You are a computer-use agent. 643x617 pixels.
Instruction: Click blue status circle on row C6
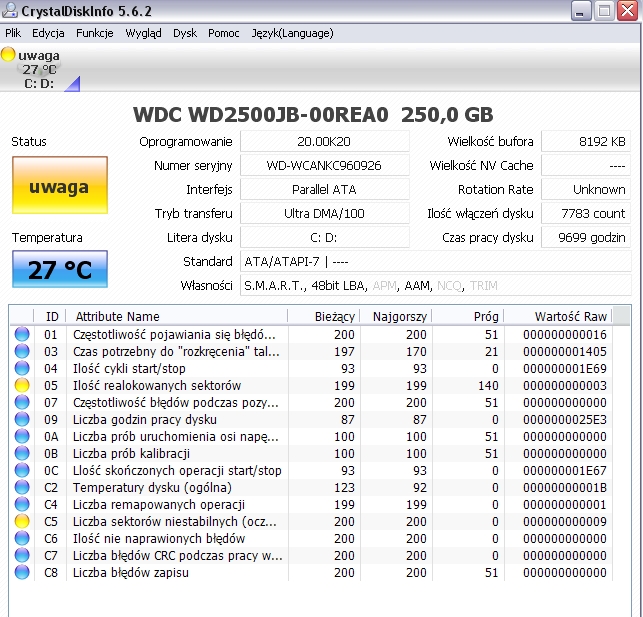tap(22, 539)
